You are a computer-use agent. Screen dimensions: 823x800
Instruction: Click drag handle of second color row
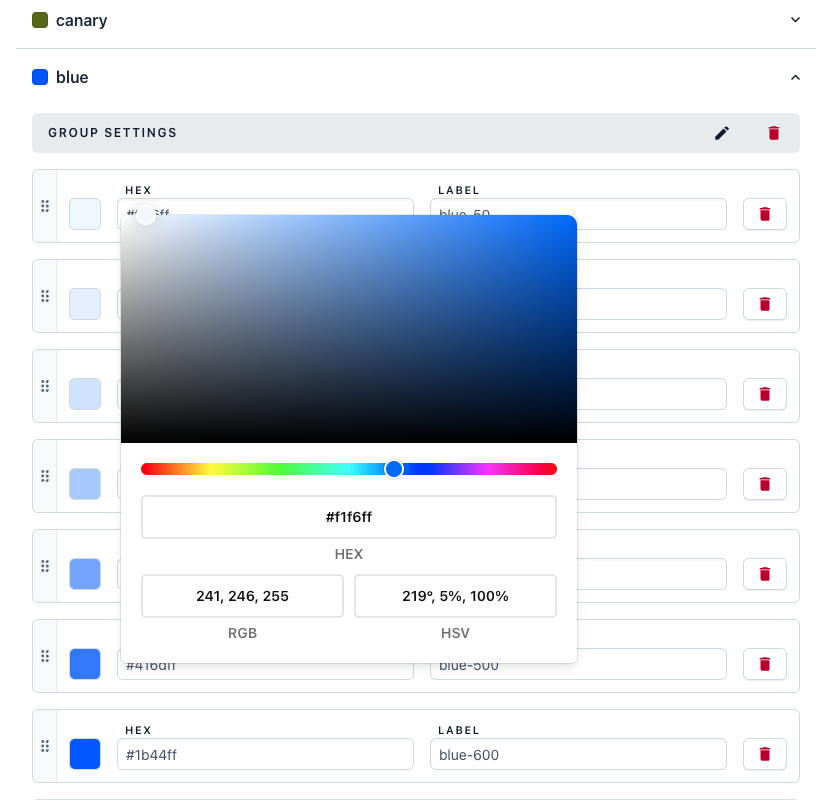coord(45,296)
